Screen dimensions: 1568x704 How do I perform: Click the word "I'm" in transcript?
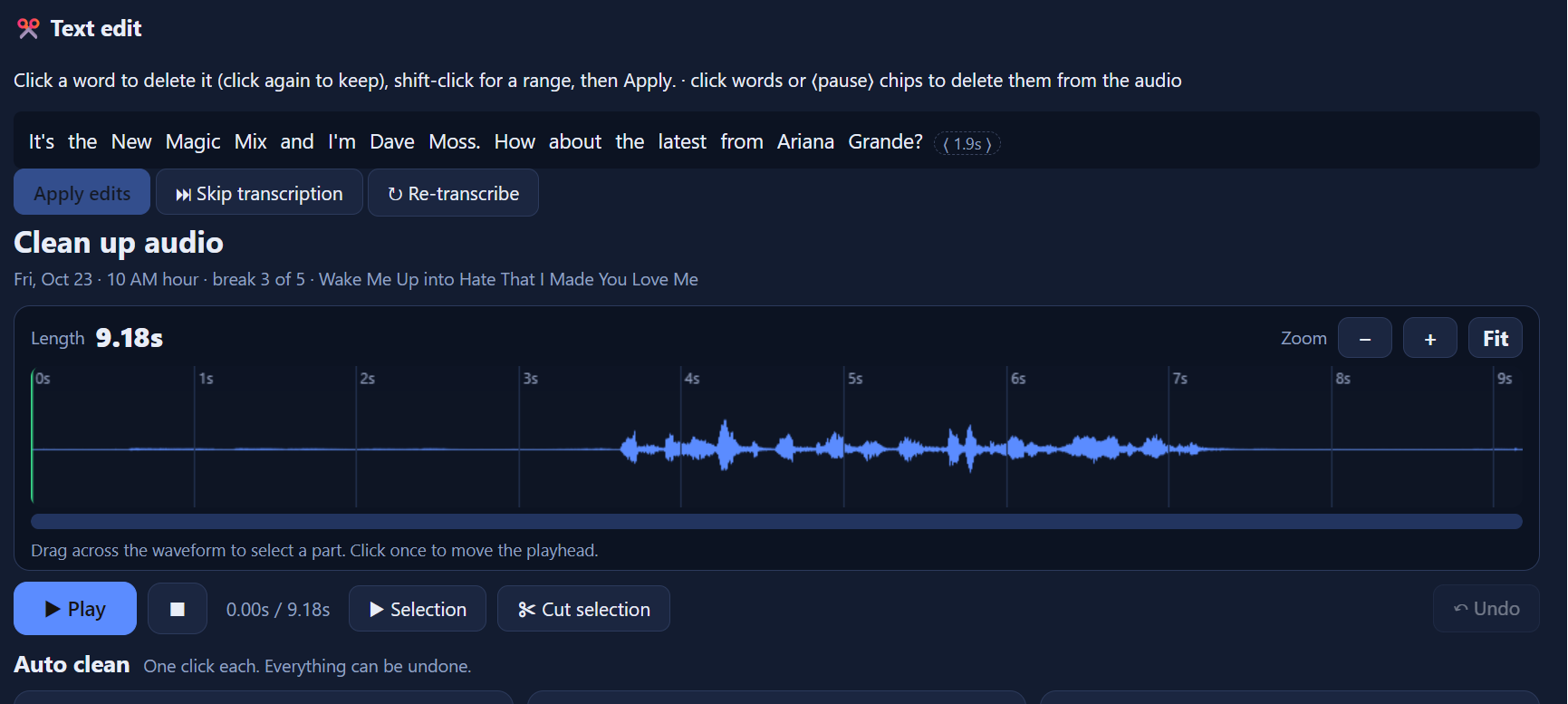click(x=341, y=142)
